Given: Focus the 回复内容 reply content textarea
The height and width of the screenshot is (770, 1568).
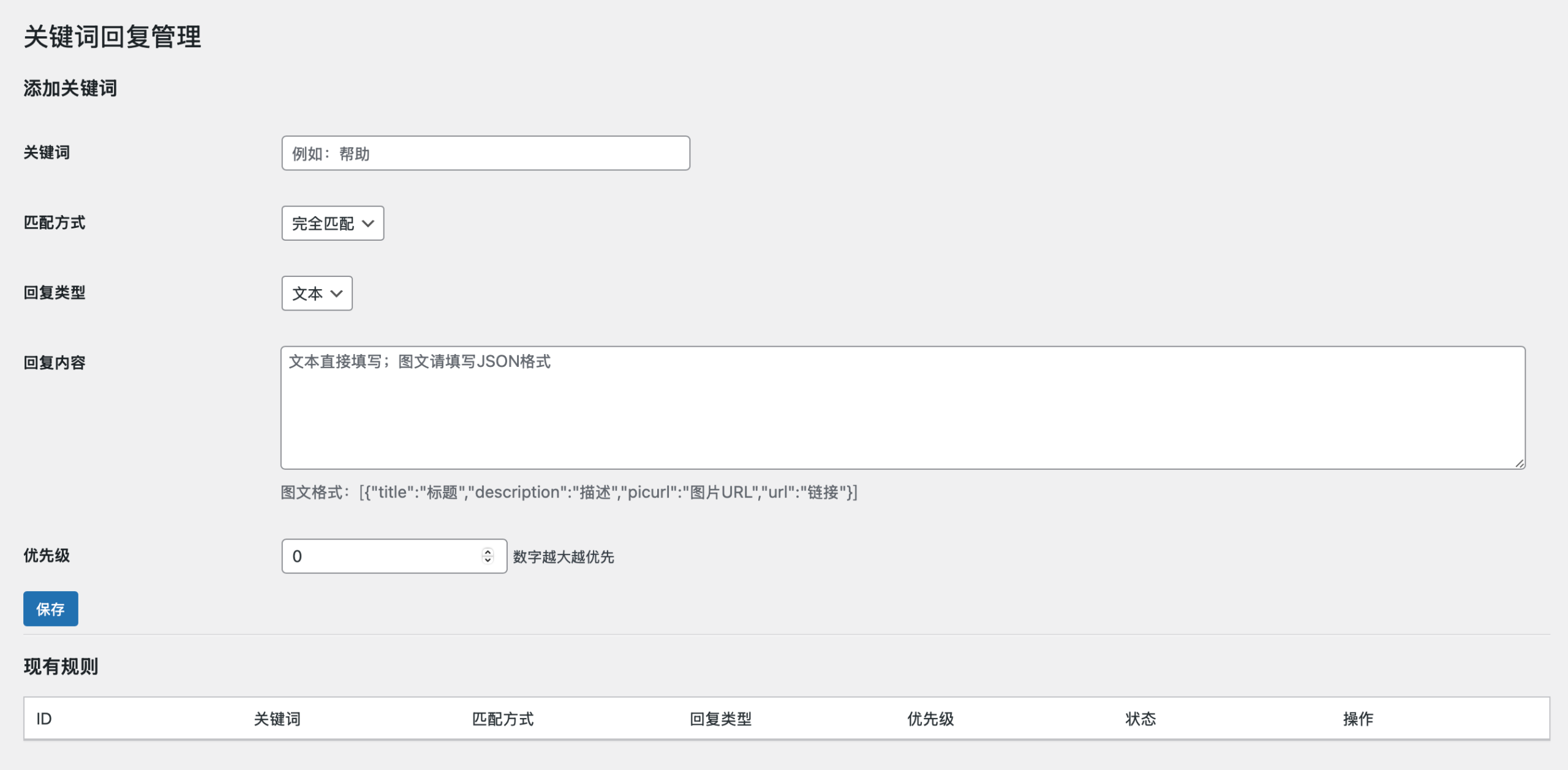Looking at the screenshot, I should coord(902,407).
